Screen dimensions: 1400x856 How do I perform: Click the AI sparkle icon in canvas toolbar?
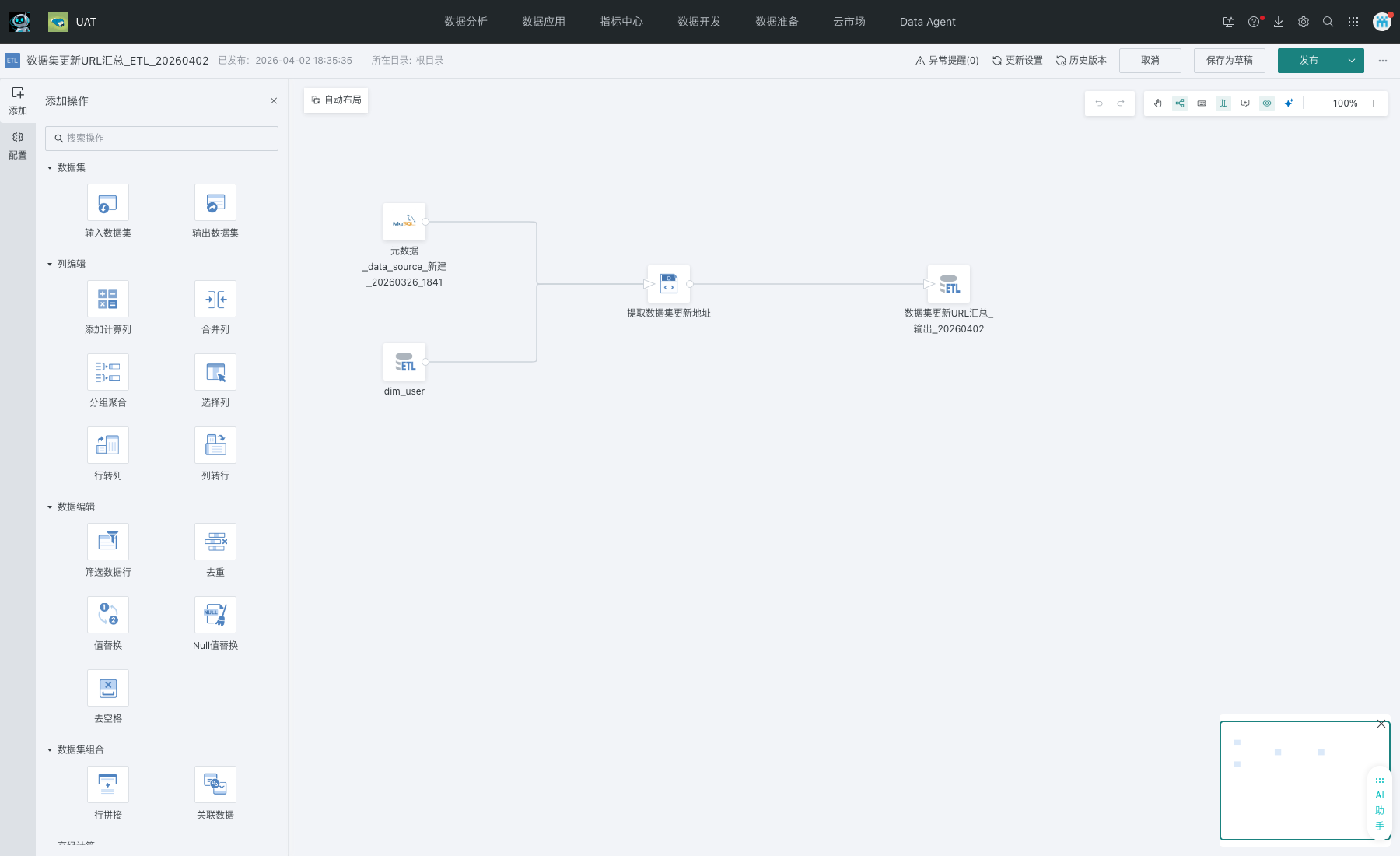[x=1289, y=103]
